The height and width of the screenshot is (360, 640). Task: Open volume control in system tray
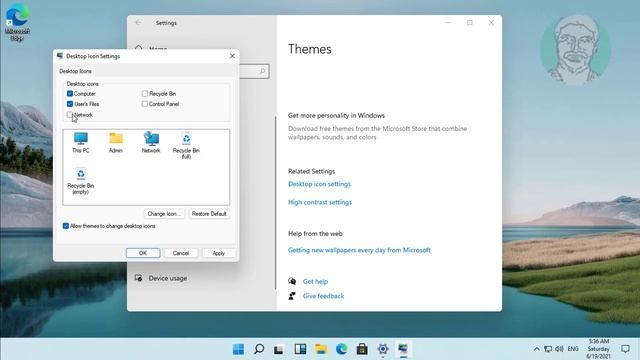(x=559, y=349)
